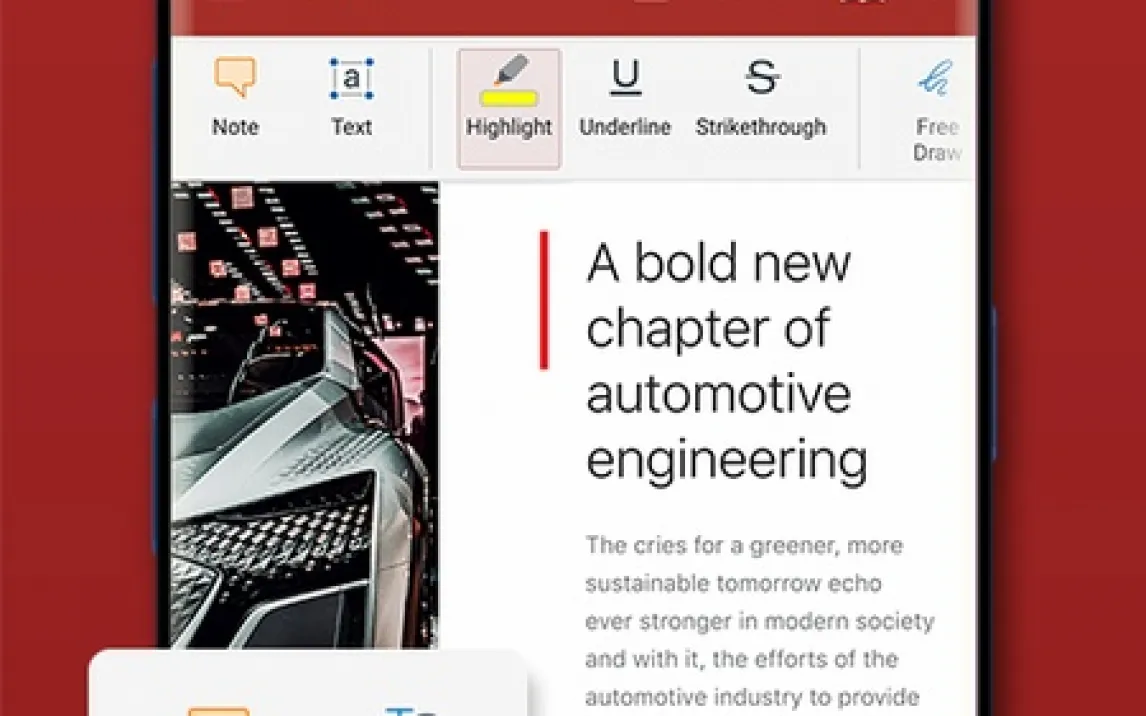
Task: Activate the Underline U icon
Action: [625, 78]
